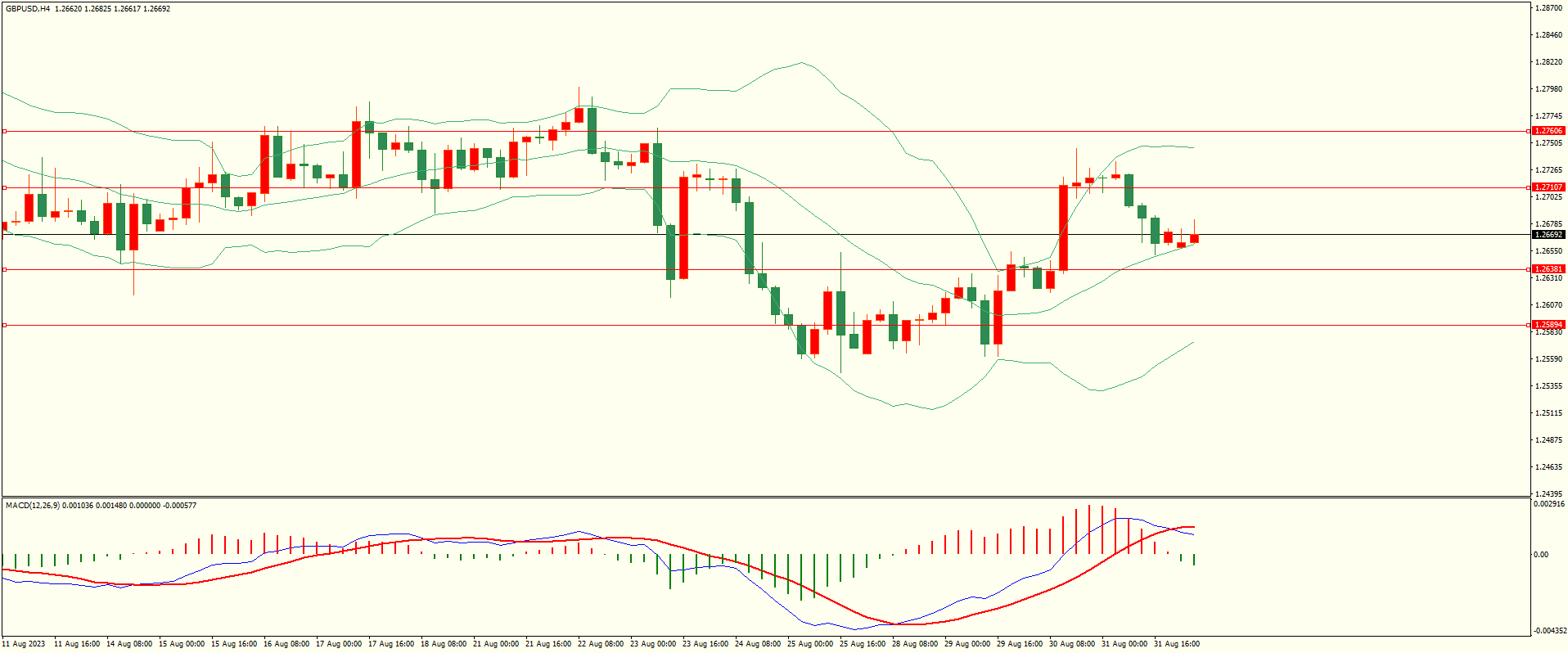Image resolution: width=1568 pixels, height=653 pixels.
Task: Select the horizontal level line at 1.25894
Action: [765, 325]
